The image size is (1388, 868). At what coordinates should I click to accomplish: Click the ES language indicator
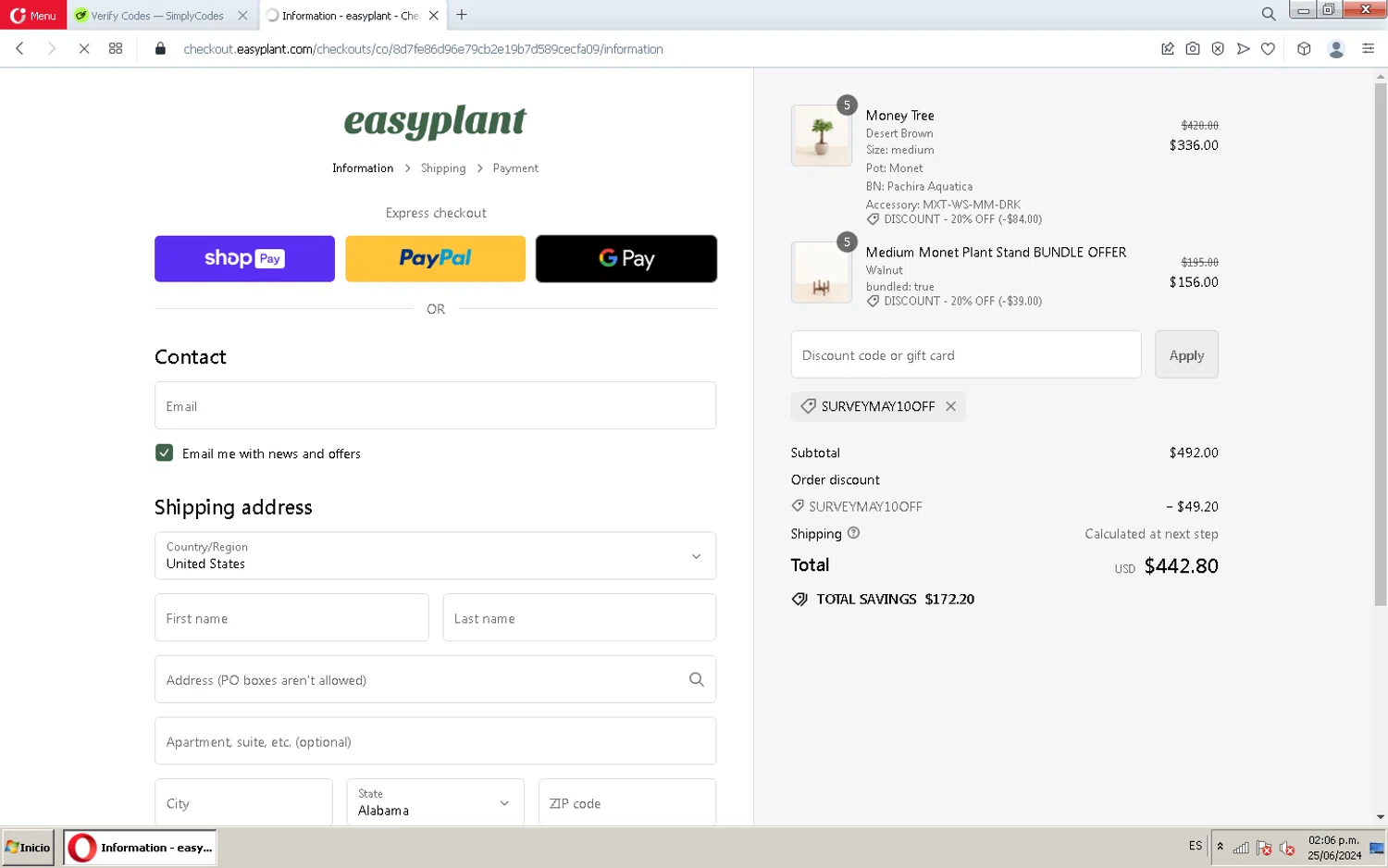[1196, 846]
